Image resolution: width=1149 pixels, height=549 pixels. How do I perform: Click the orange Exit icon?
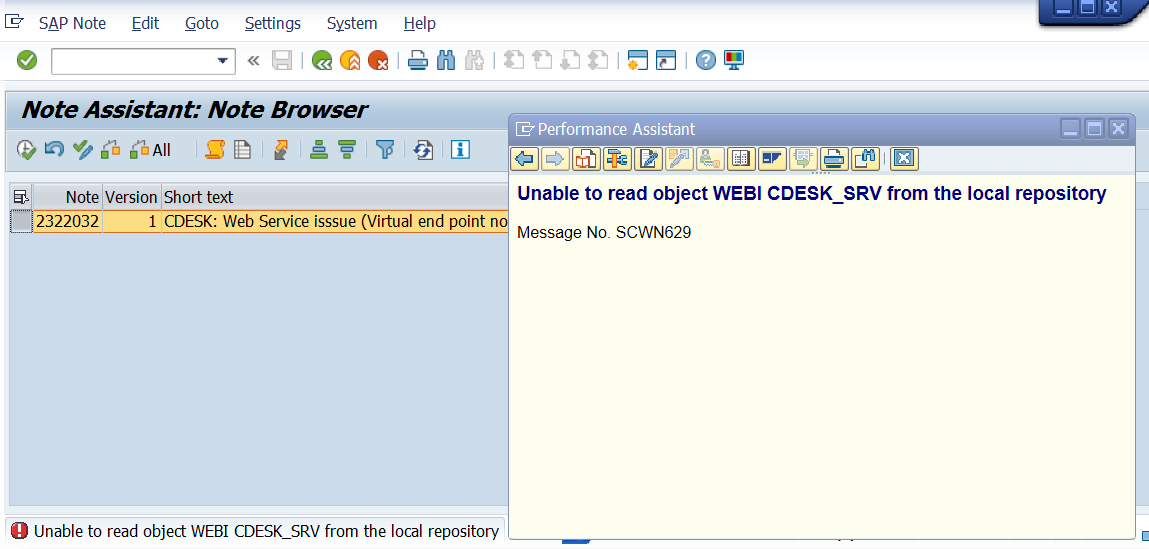(350, 61)
